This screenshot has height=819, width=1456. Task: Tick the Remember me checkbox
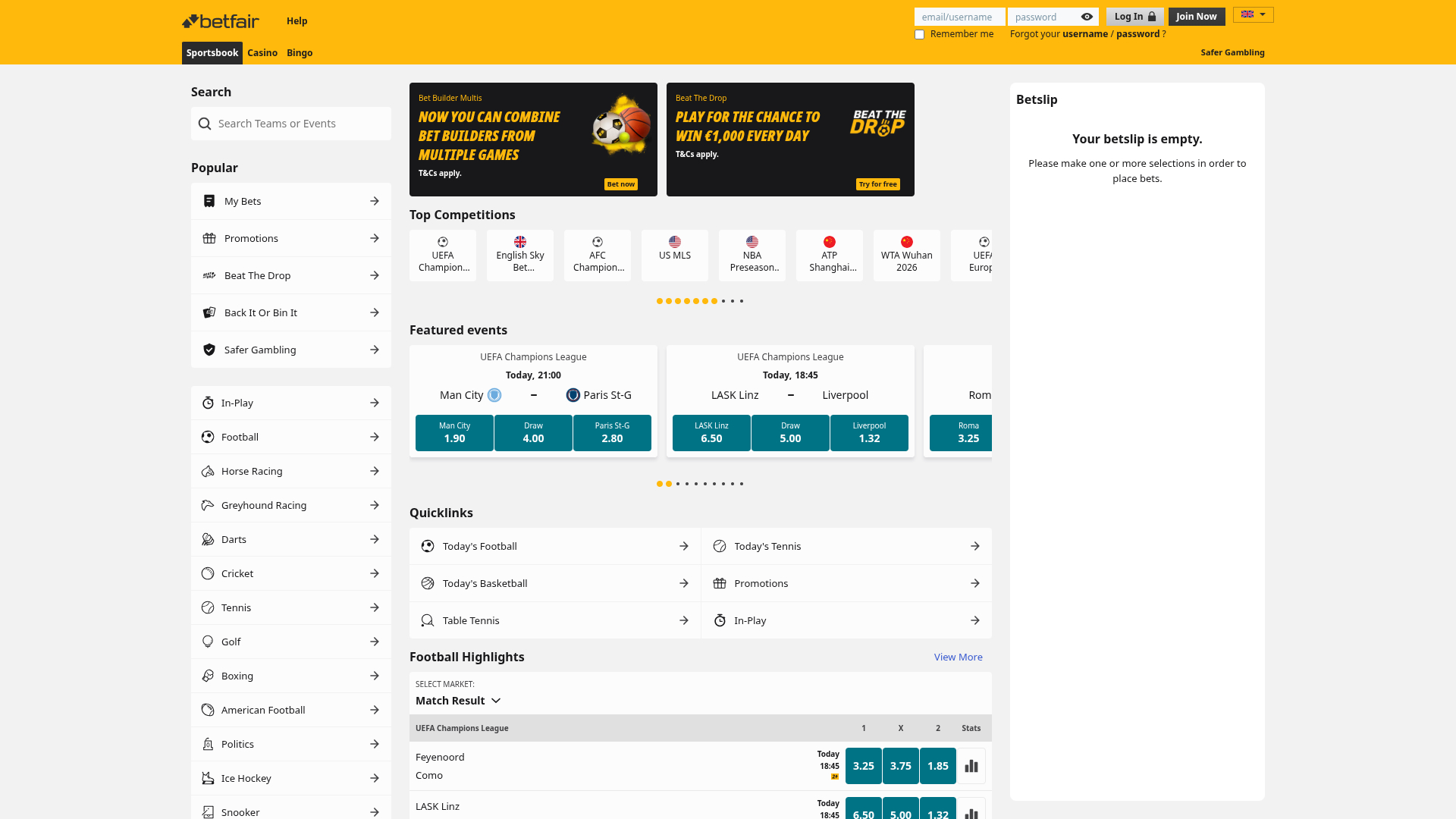[920, 34]
